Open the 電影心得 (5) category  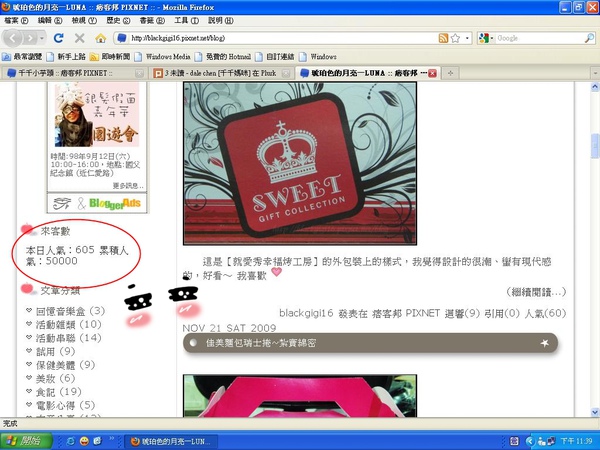65,405
